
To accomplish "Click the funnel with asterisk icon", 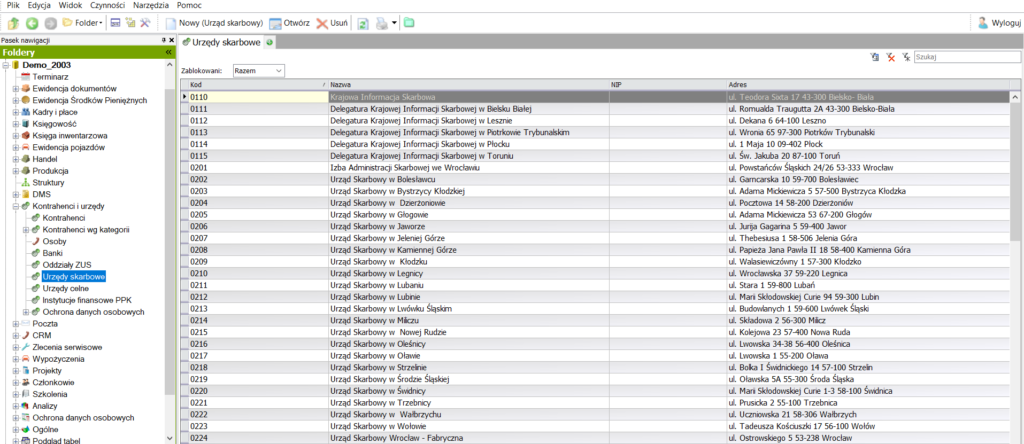I will coord(906,57).
